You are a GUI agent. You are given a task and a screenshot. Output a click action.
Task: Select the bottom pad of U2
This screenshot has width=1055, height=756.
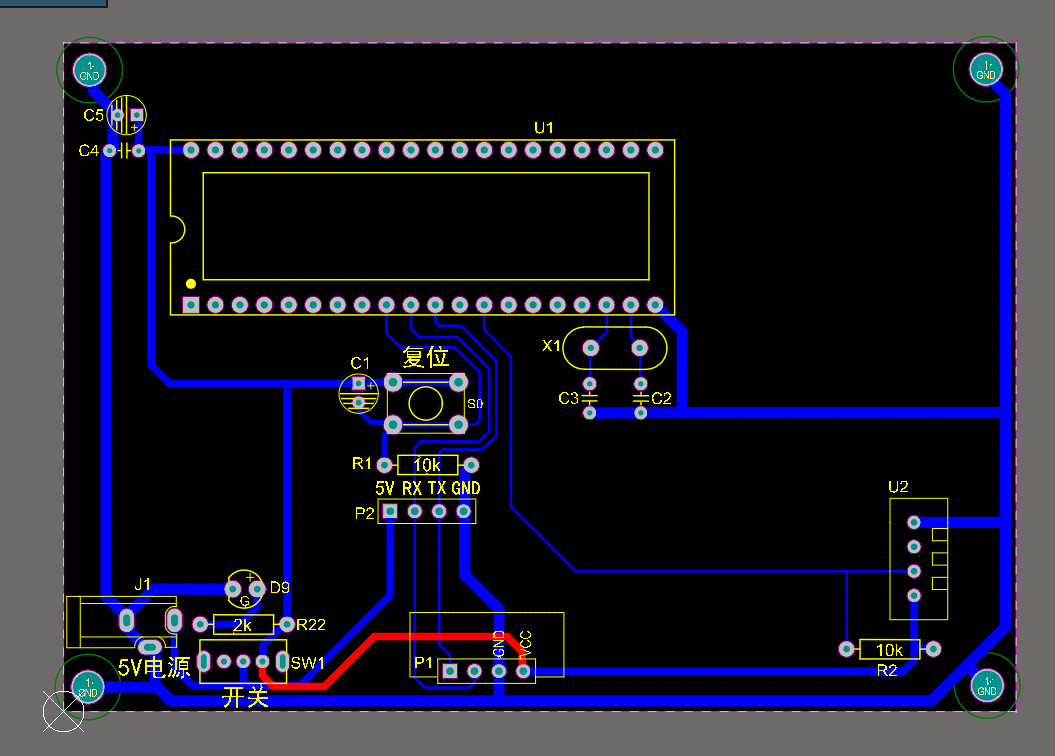[914, 595]
